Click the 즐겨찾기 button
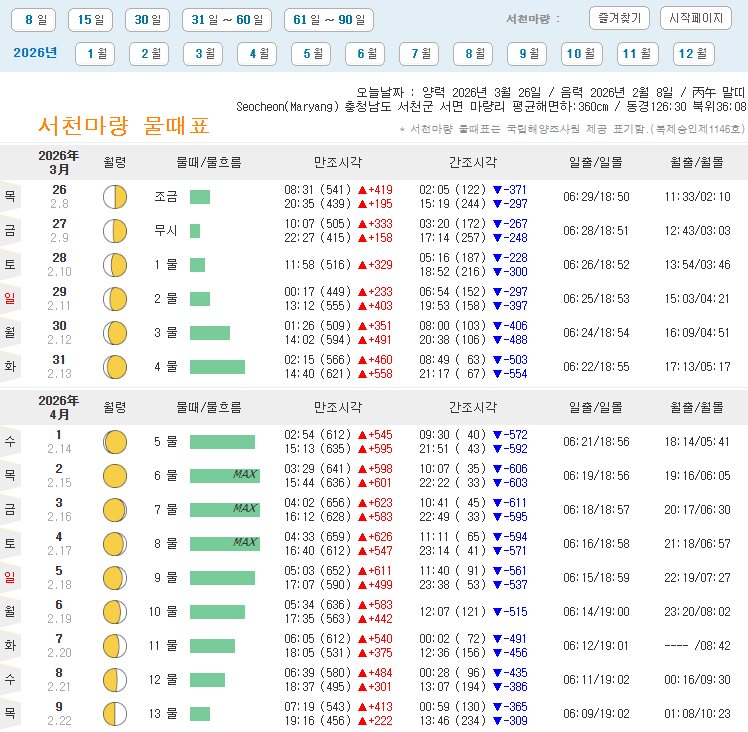This screenshot has width=748, height=732. click(x=619, y=18)
